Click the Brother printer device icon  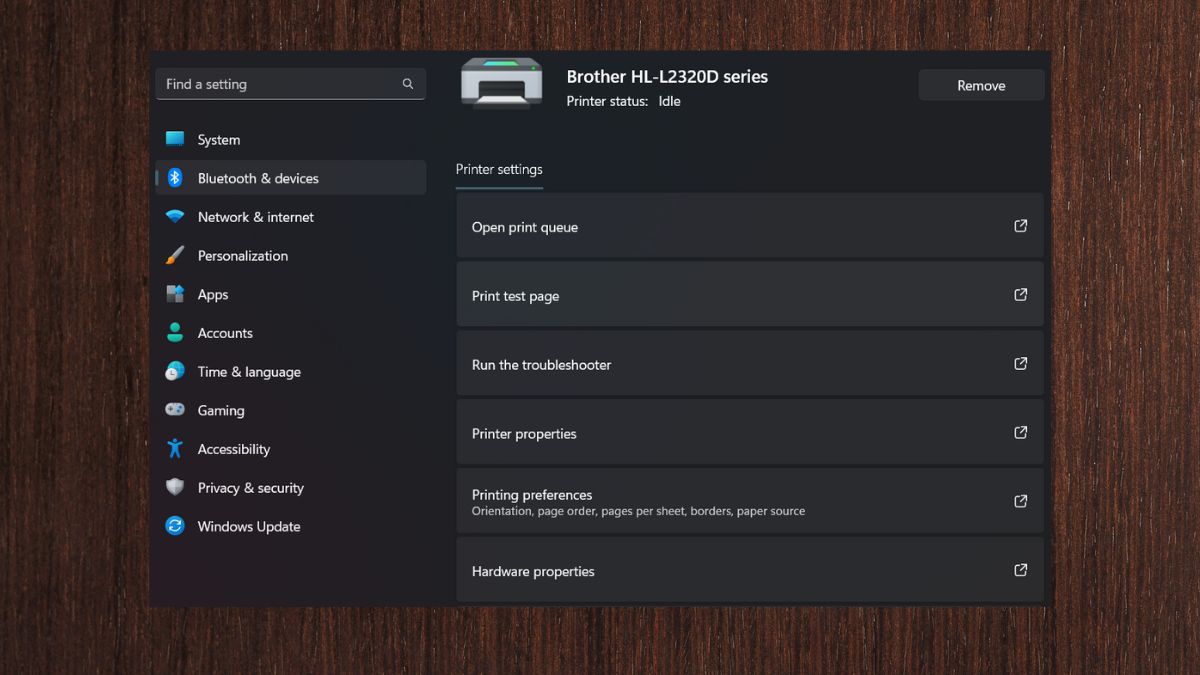tap(501, 84)
